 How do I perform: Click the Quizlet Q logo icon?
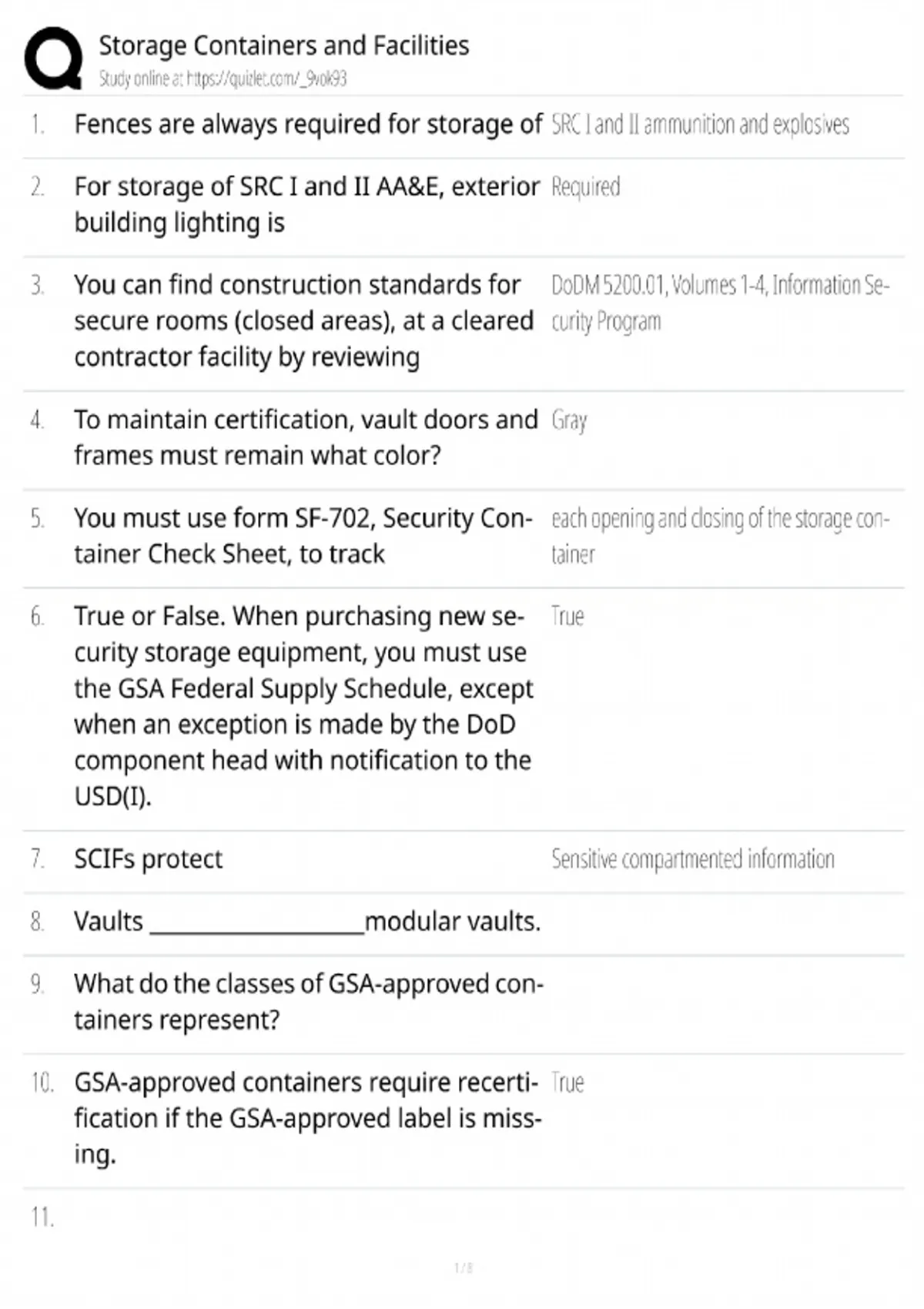coord(53,59)
